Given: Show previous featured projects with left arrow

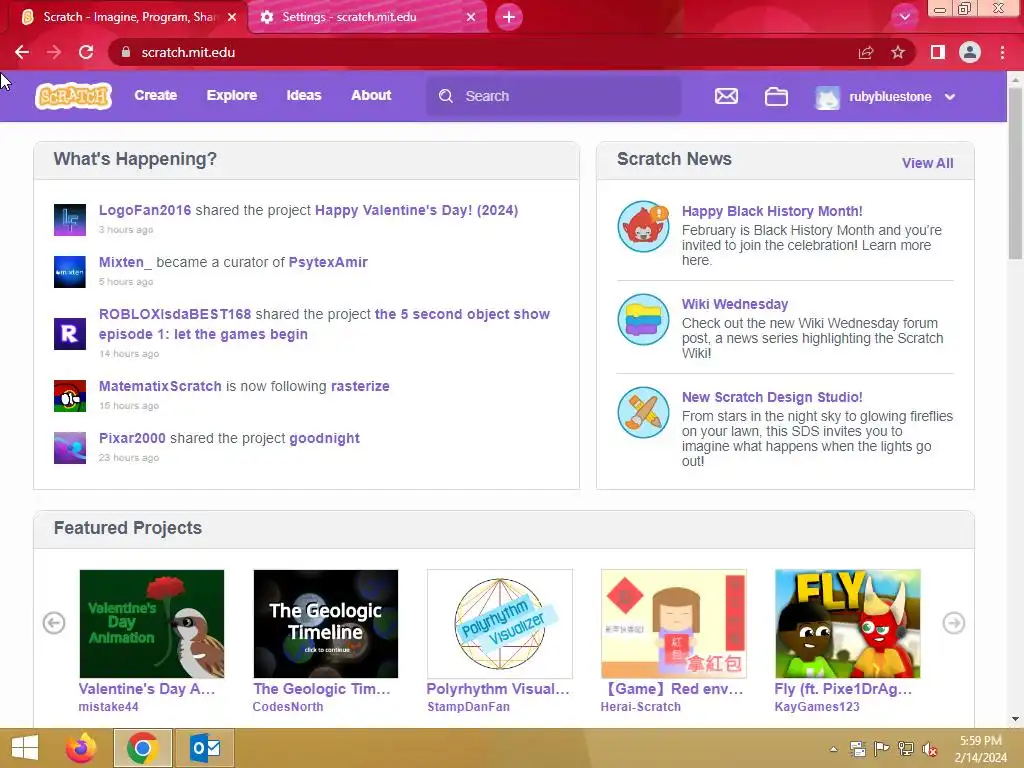Looking at the screenshot, I should (x=54, y=623).
